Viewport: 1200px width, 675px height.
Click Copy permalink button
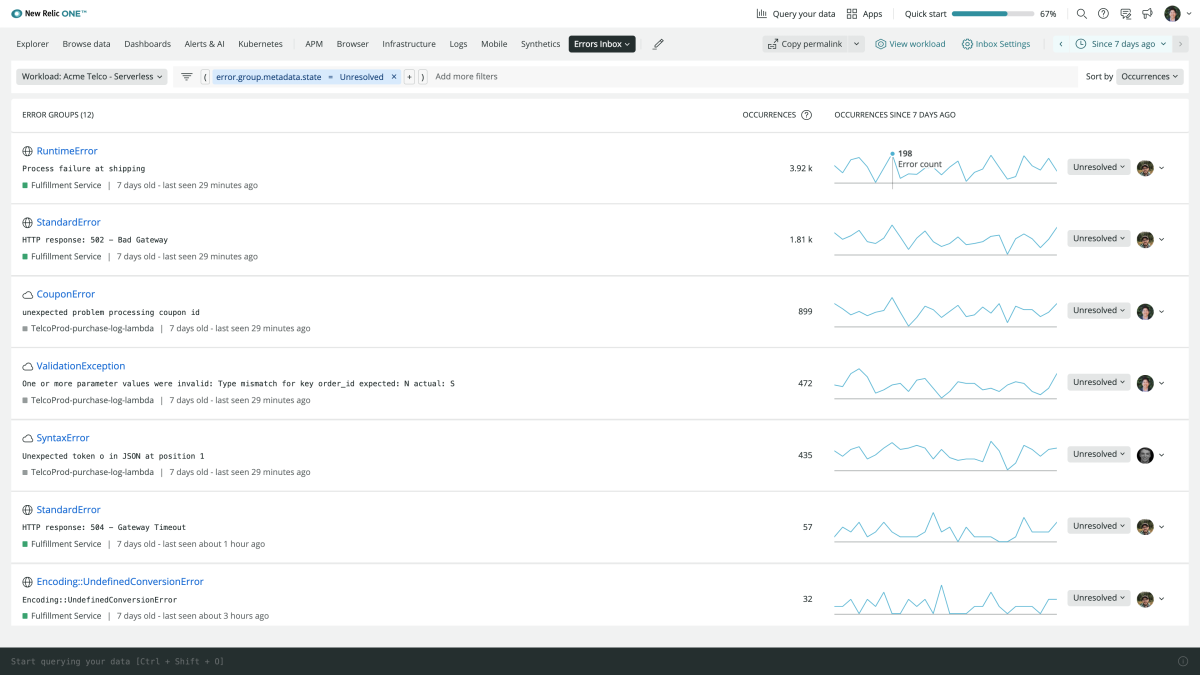click(806, 44)
